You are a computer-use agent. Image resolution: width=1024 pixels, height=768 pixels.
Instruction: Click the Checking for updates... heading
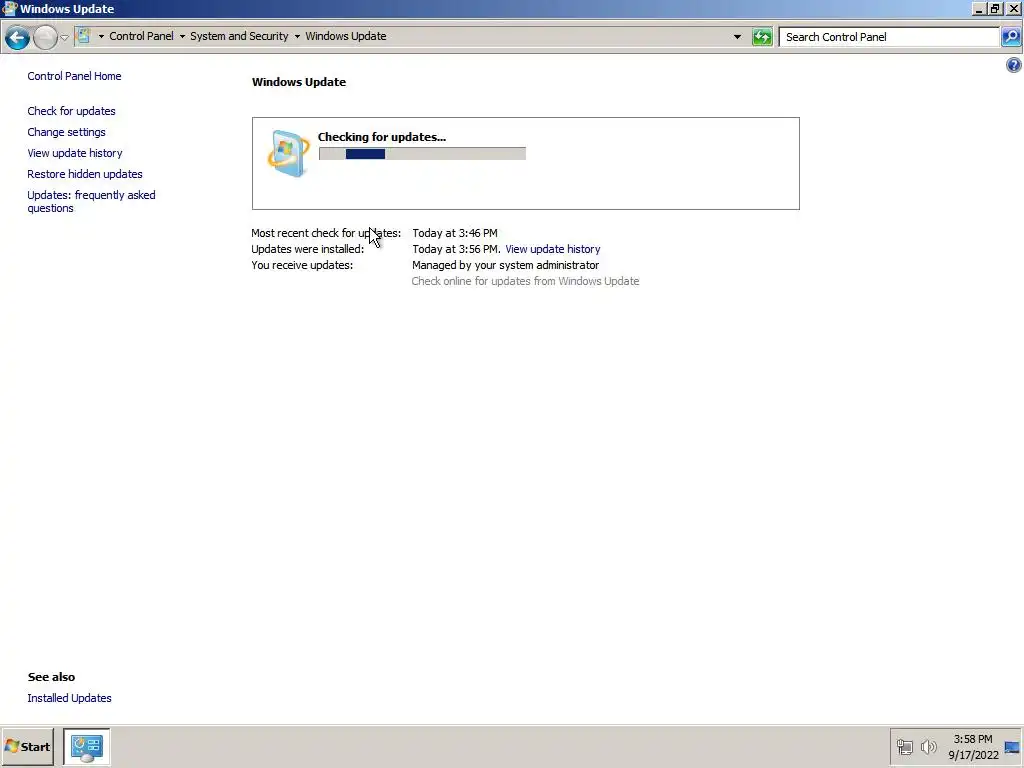tap(382, 137)
